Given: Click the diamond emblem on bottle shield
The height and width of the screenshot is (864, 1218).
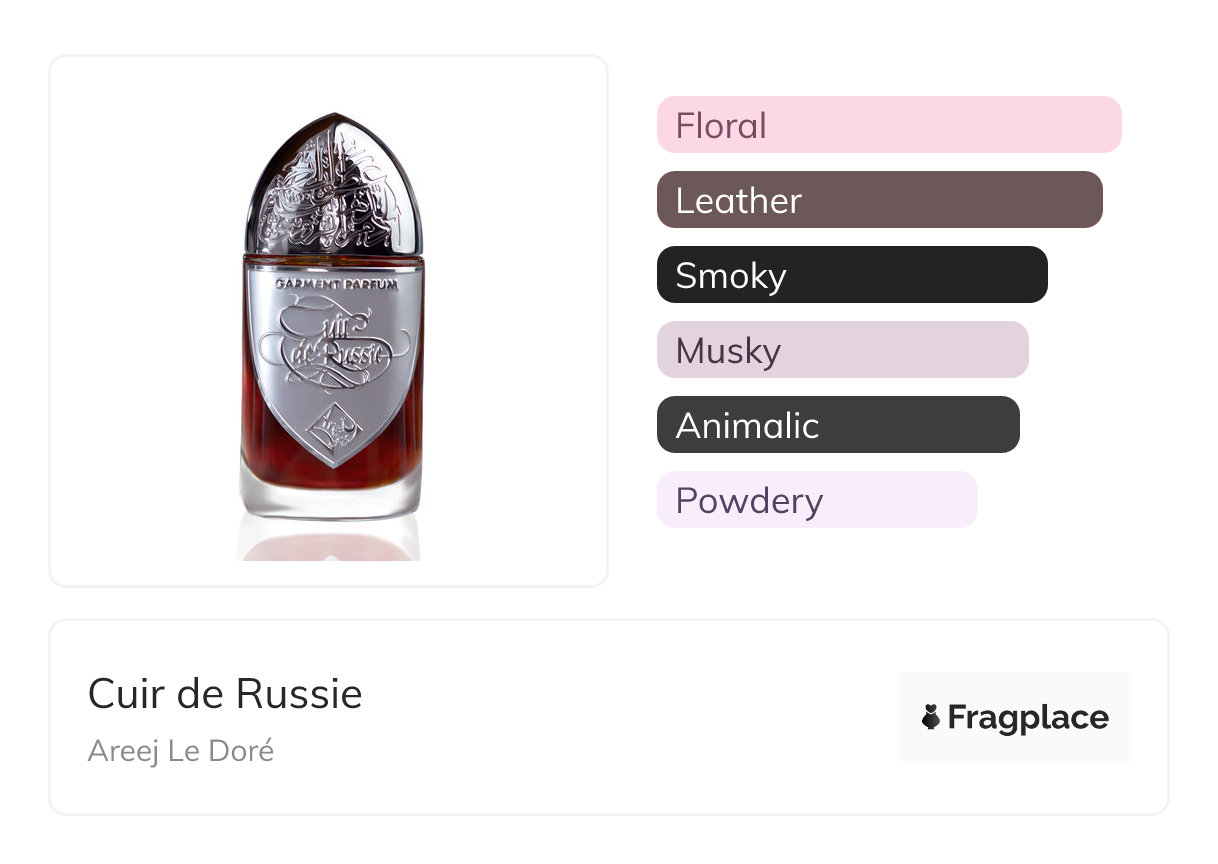Looking at the screenshot, I should [333, 429].
